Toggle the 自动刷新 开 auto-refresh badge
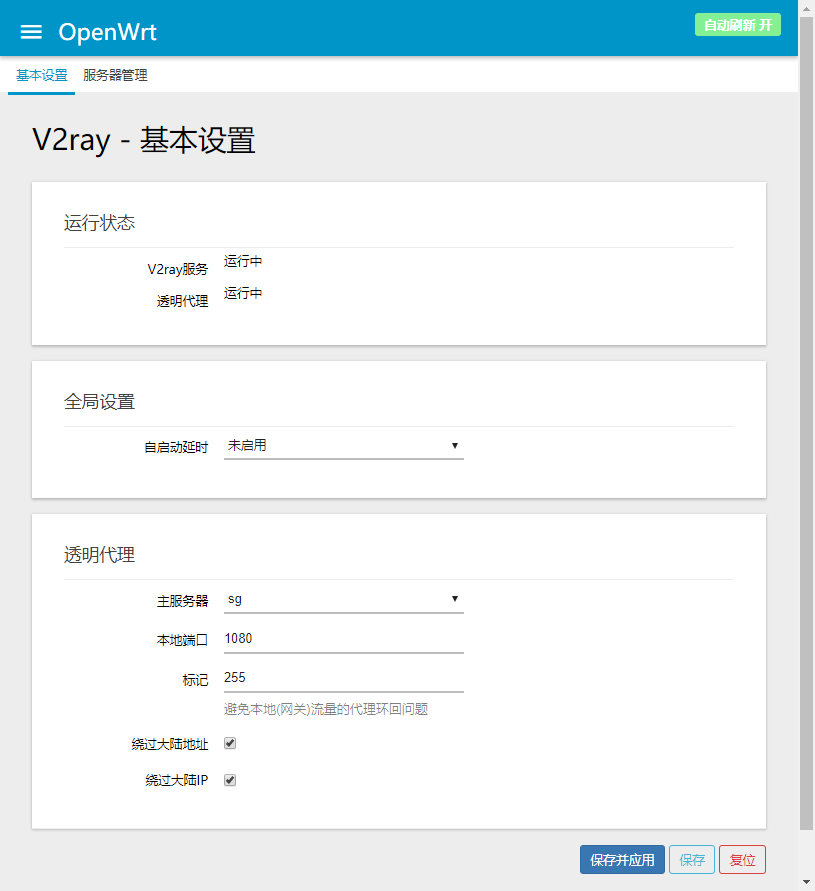The width and height of the screenshot is (815, 891). (x=738, y=25)
